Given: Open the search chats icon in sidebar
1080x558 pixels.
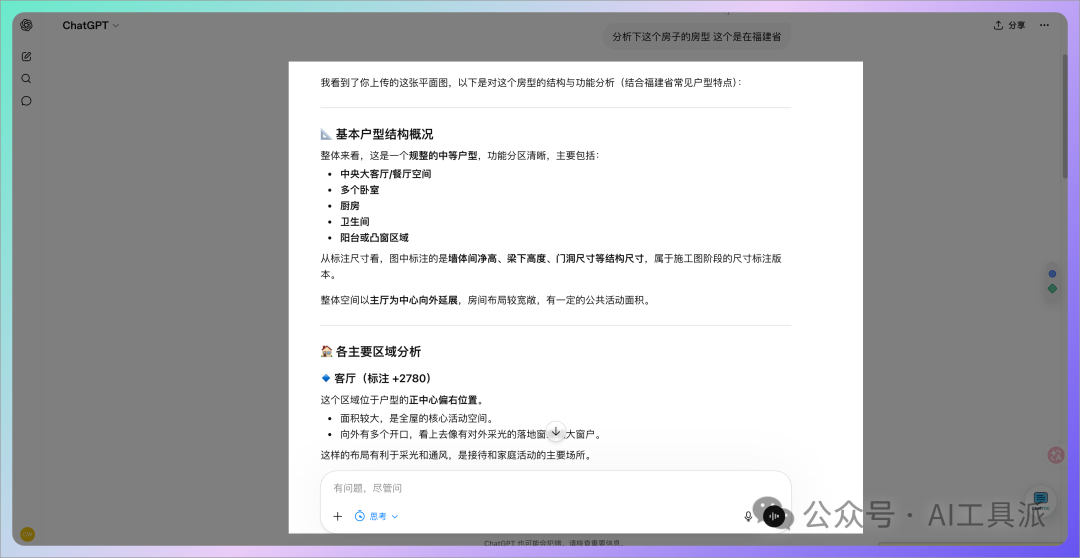Looking at the screenshot, I should 26,79.
